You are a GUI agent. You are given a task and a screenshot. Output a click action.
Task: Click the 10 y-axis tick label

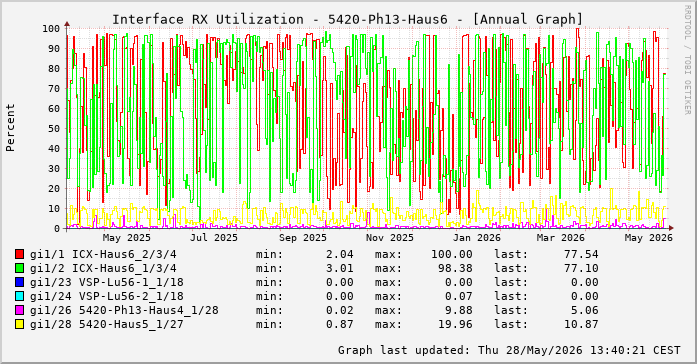(54, 208)
